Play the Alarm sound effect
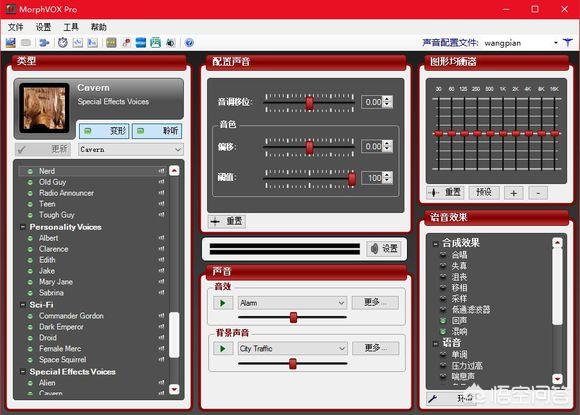Screen dimensions: 580x415 (x=223, y=303)
